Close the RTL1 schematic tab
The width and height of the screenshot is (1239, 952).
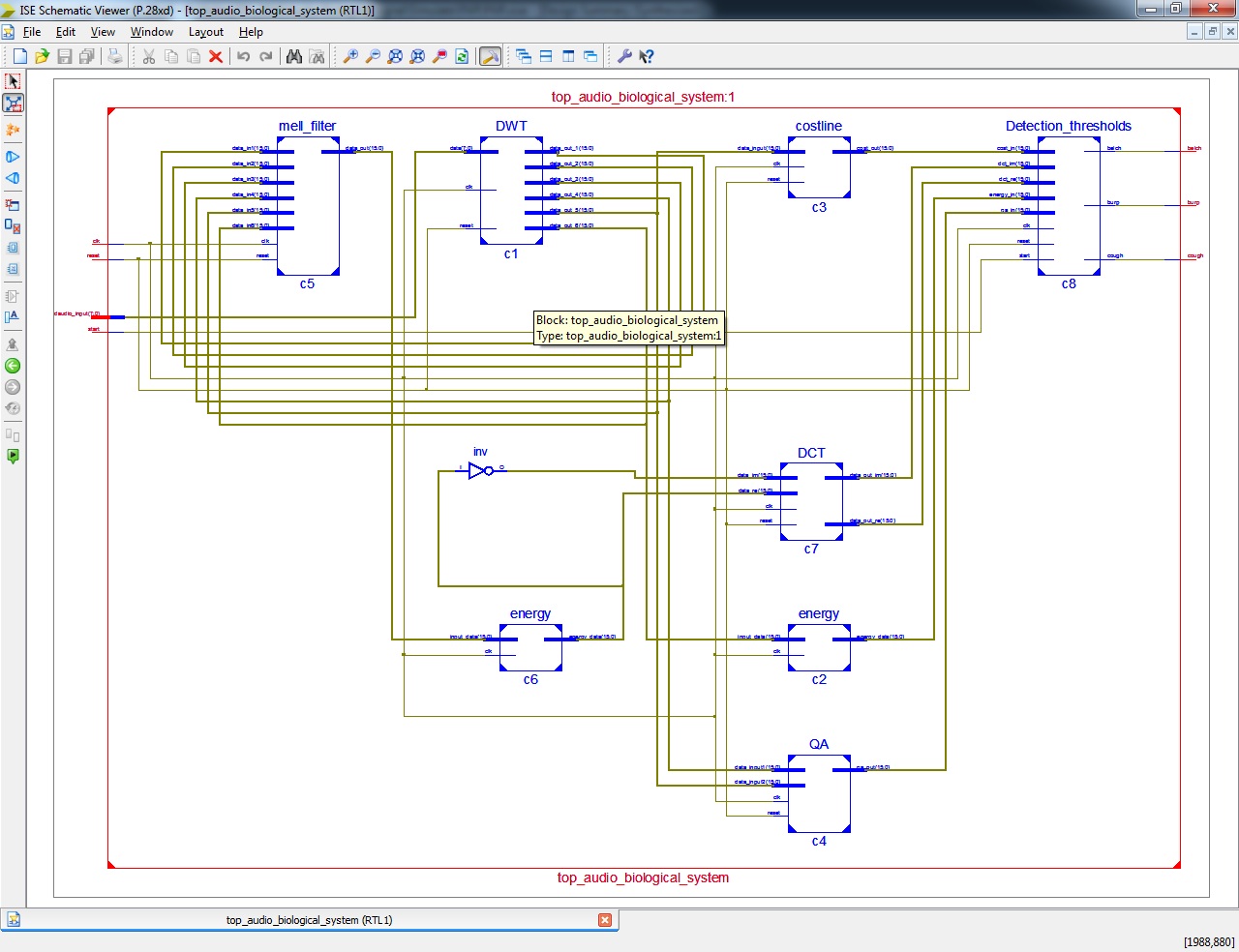pos(605,920)
